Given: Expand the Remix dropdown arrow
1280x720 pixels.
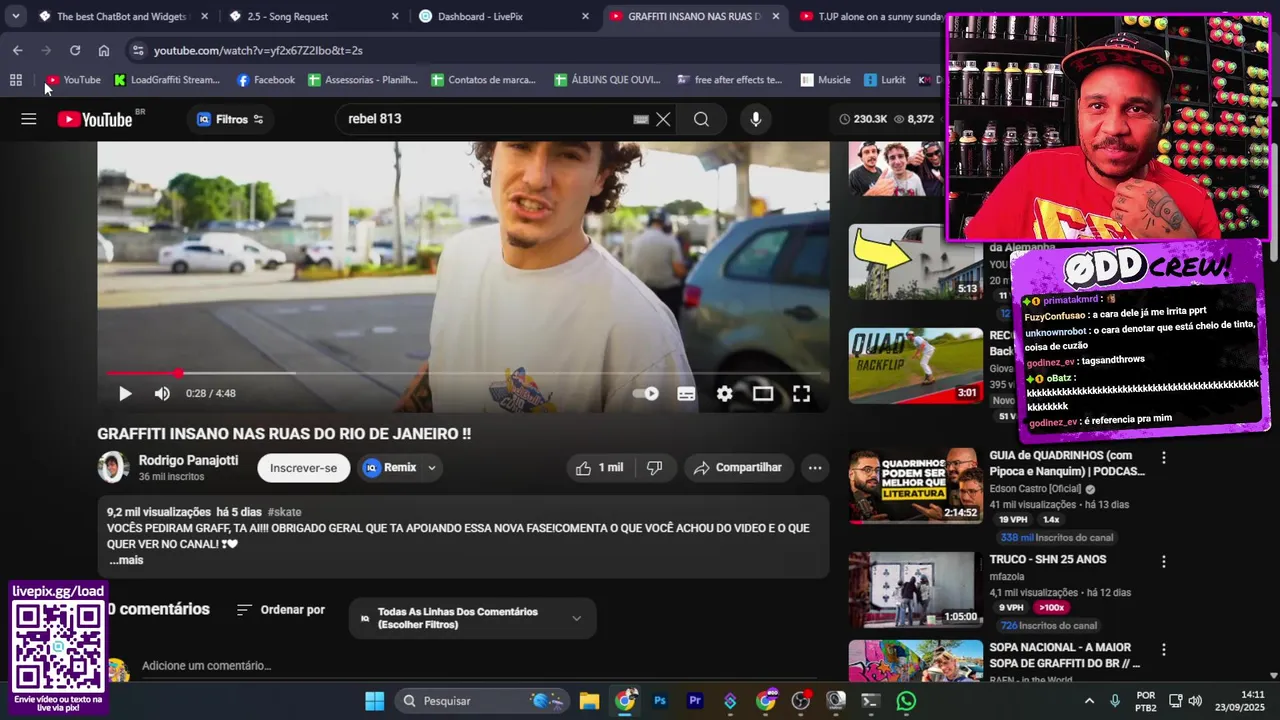Looking at the screenshot, I should 432,467.
